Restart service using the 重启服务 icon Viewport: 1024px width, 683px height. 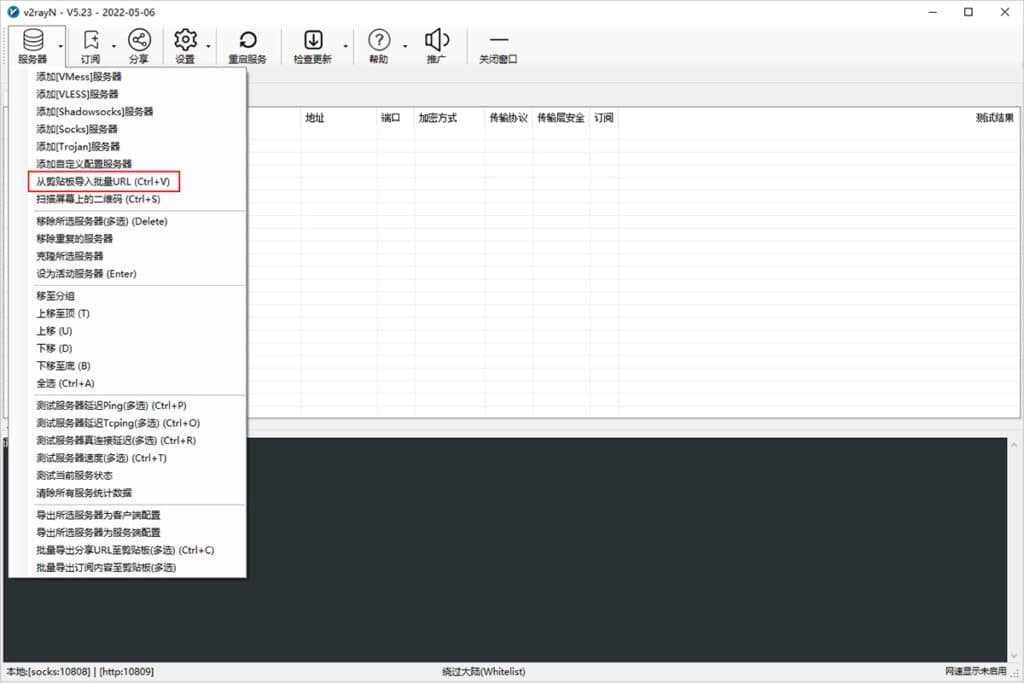pyautogui.click(x=248, y=41)
